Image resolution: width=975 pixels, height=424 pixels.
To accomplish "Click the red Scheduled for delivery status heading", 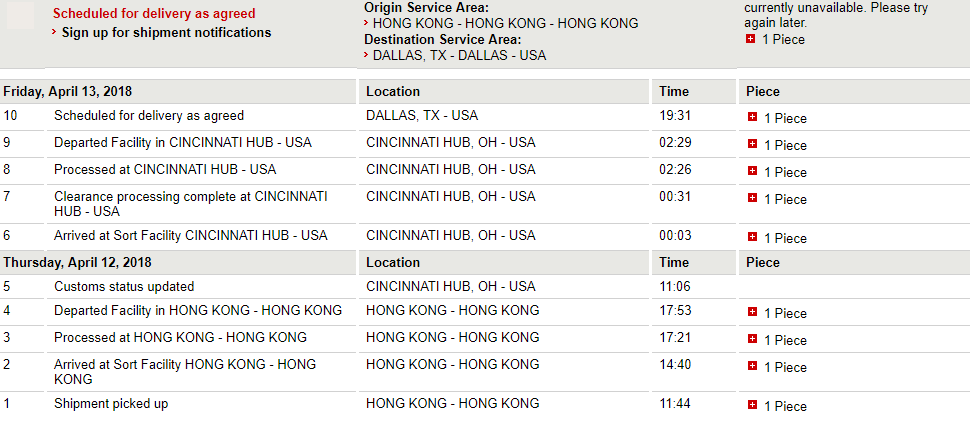I will [x=154, y=14].
